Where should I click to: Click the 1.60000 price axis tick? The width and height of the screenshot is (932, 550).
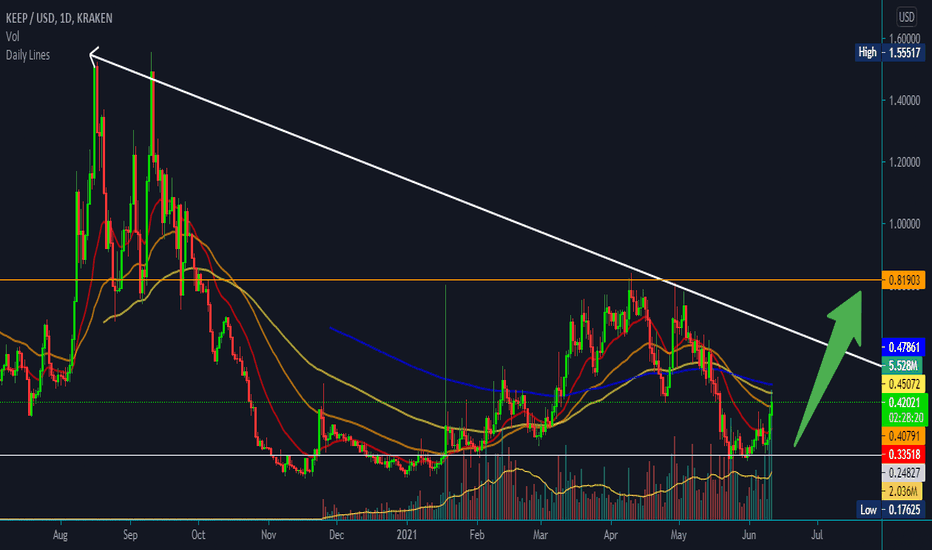click(905, 38)
